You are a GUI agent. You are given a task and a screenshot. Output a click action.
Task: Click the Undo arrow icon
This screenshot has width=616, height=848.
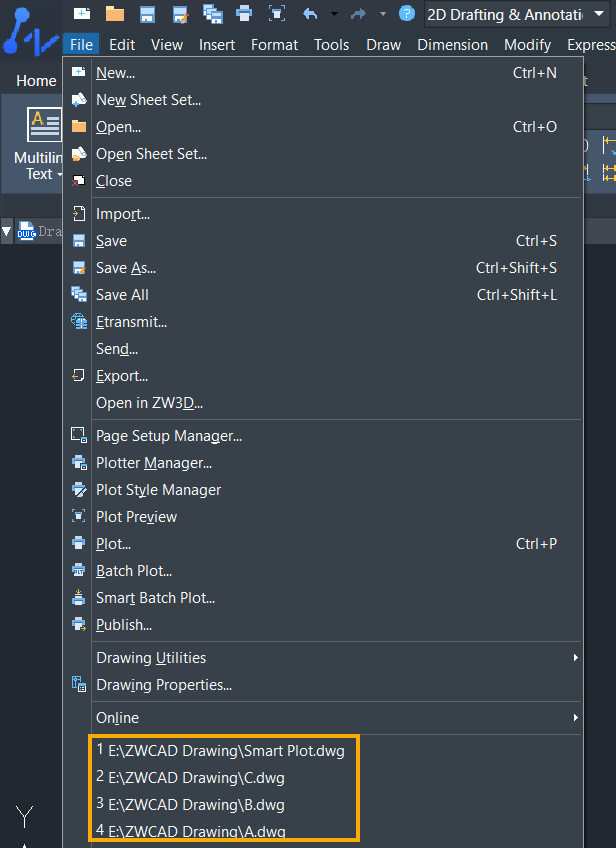pos(310,14)
